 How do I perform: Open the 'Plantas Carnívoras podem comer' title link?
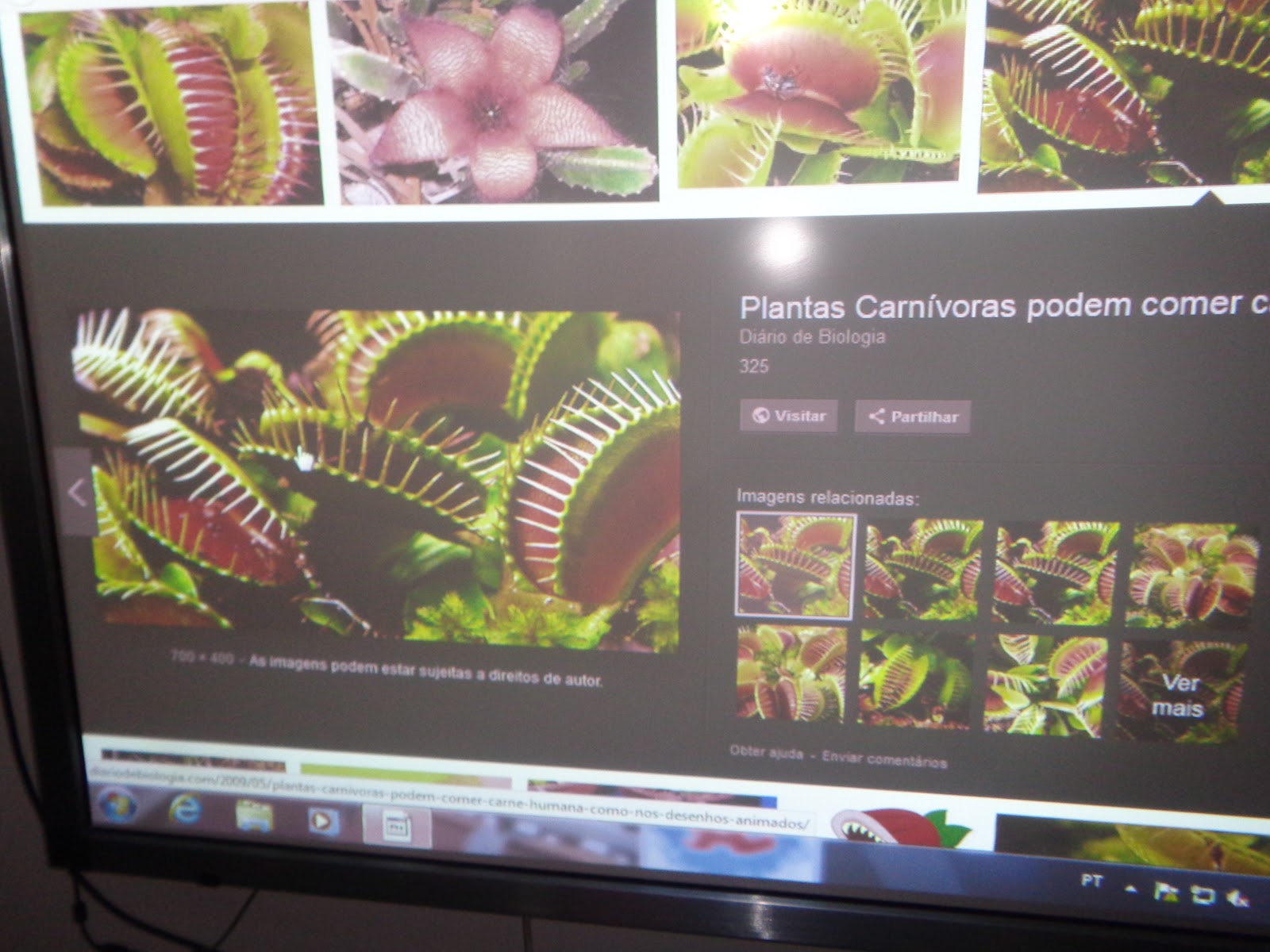click(1004, 305)
